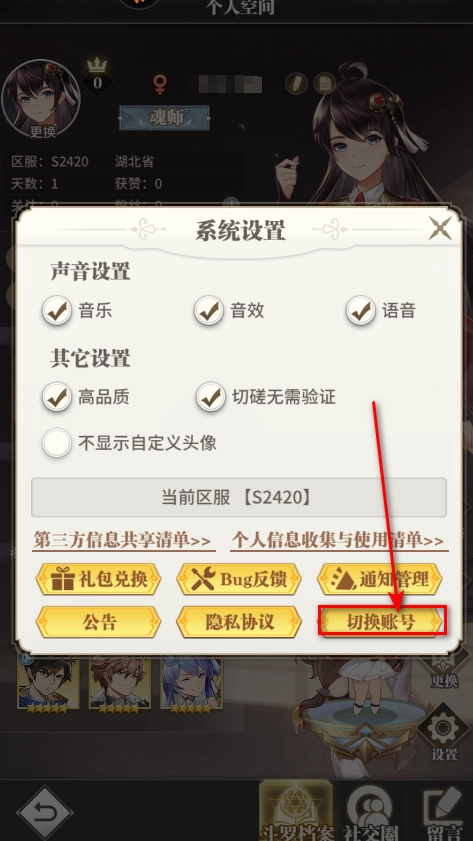Toggle the 音乐 checkbox
The image size is (473, 841).
(x=57, y=311)
